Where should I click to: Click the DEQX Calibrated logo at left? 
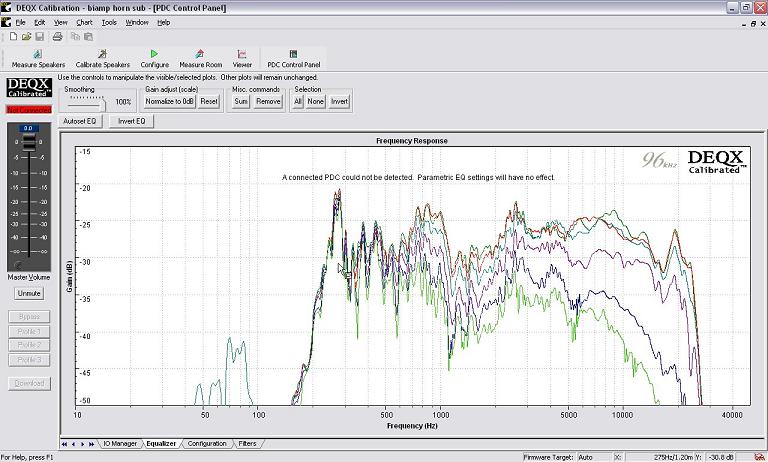29,88
